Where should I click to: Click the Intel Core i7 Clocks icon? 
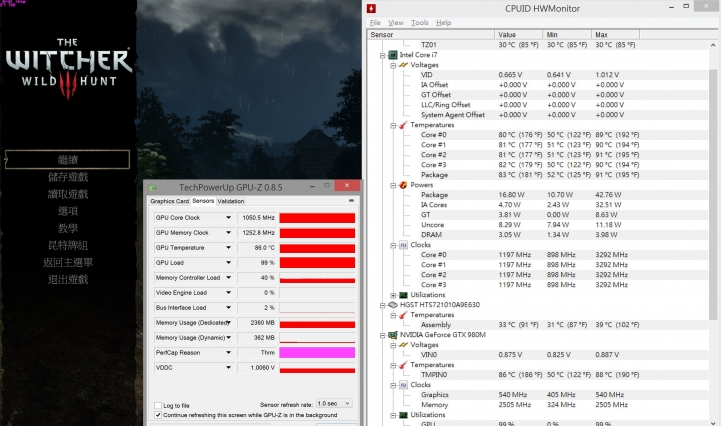click(x=403, y=245)
